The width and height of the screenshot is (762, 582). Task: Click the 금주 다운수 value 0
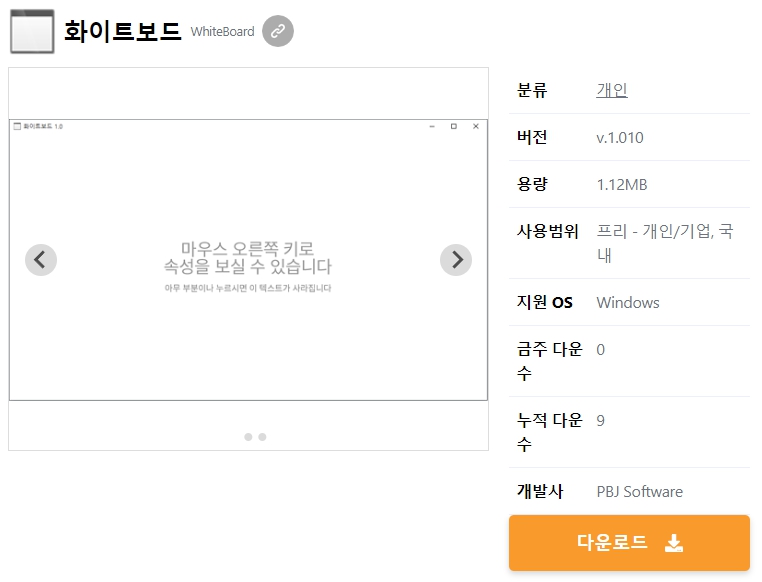(601, 350)
